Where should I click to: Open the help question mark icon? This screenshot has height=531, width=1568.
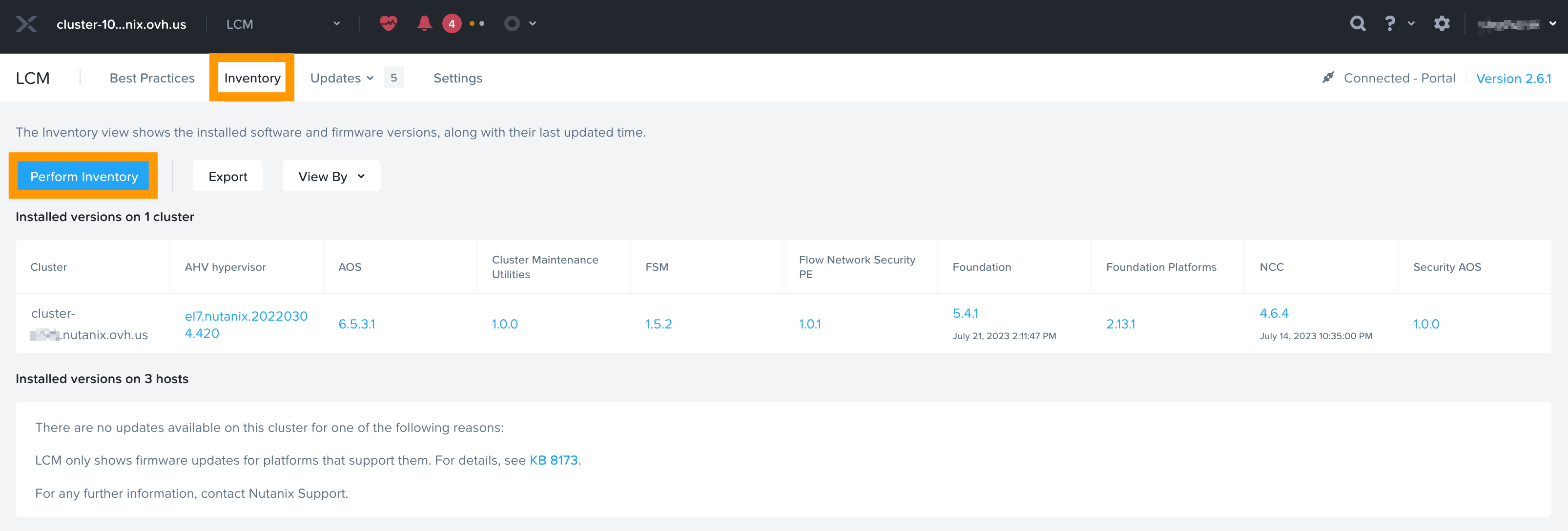[1390, 24]
